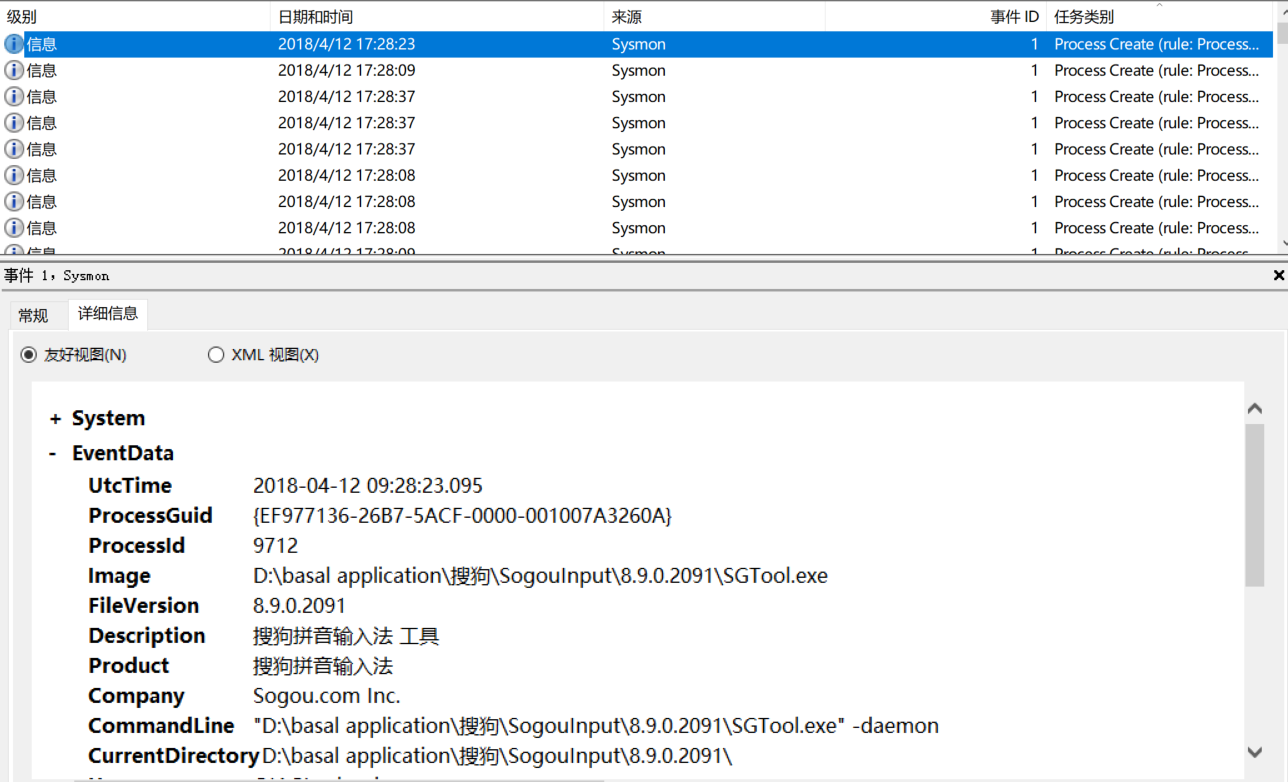
Task: Click the UtcTime field label
Action: (x=130, y=486)
